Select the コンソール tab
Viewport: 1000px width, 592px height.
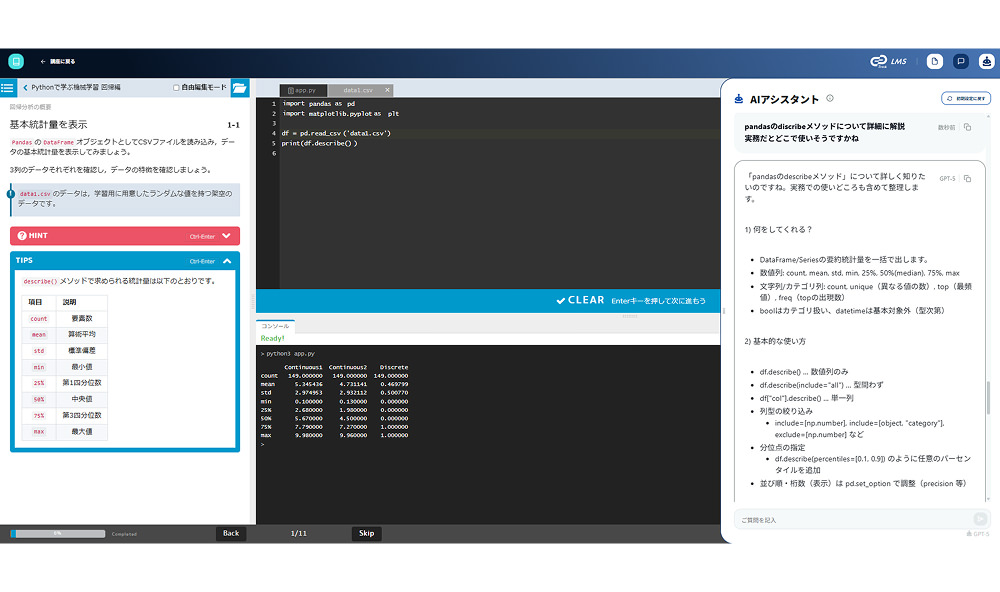click(275, 326)
